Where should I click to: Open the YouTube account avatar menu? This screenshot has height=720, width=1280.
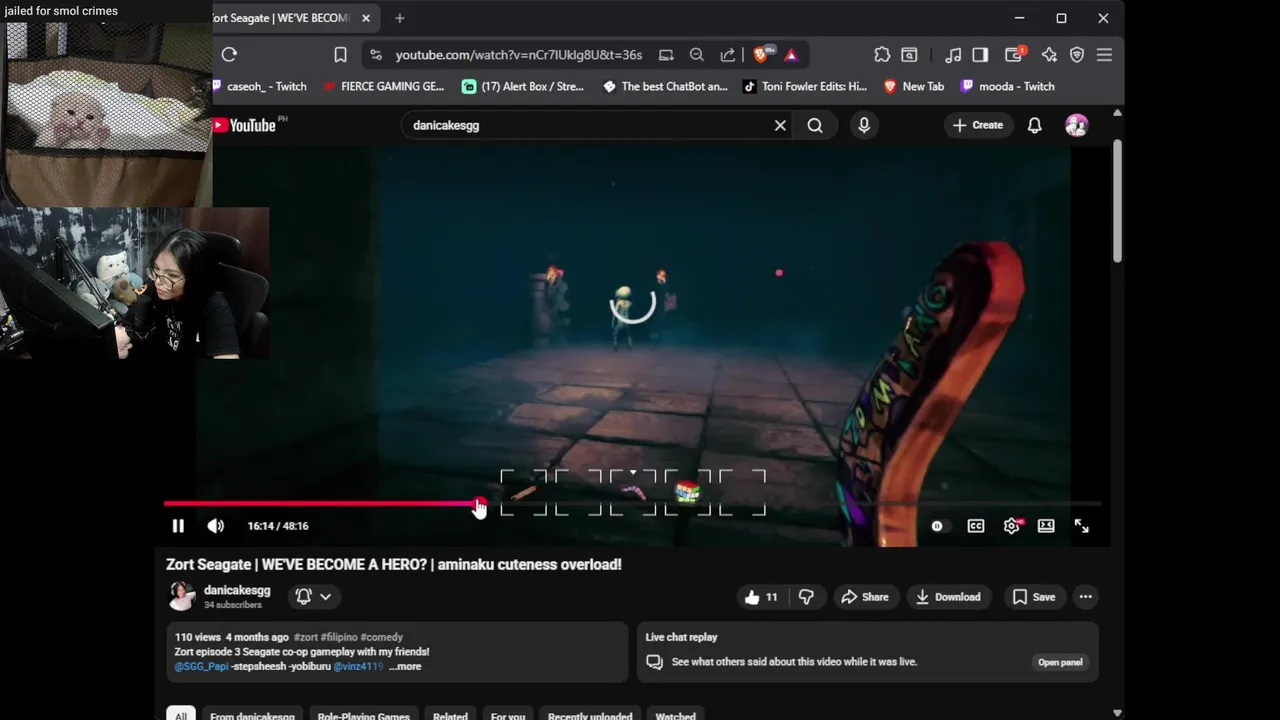pyautogui.click(x=1077, y=125)
